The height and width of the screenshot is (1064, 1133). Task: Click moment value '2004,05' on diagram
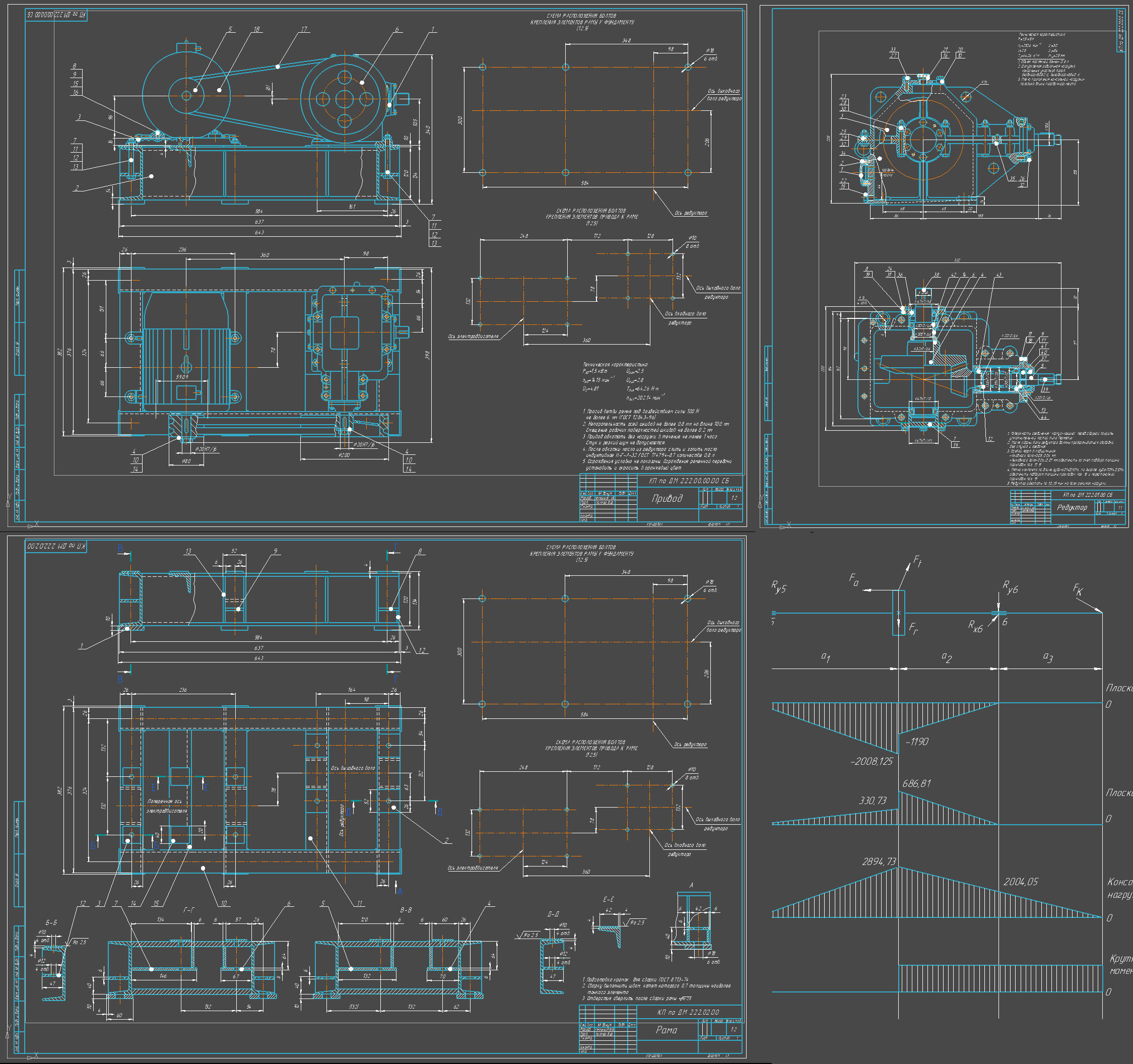click(x=1021, y=882)
